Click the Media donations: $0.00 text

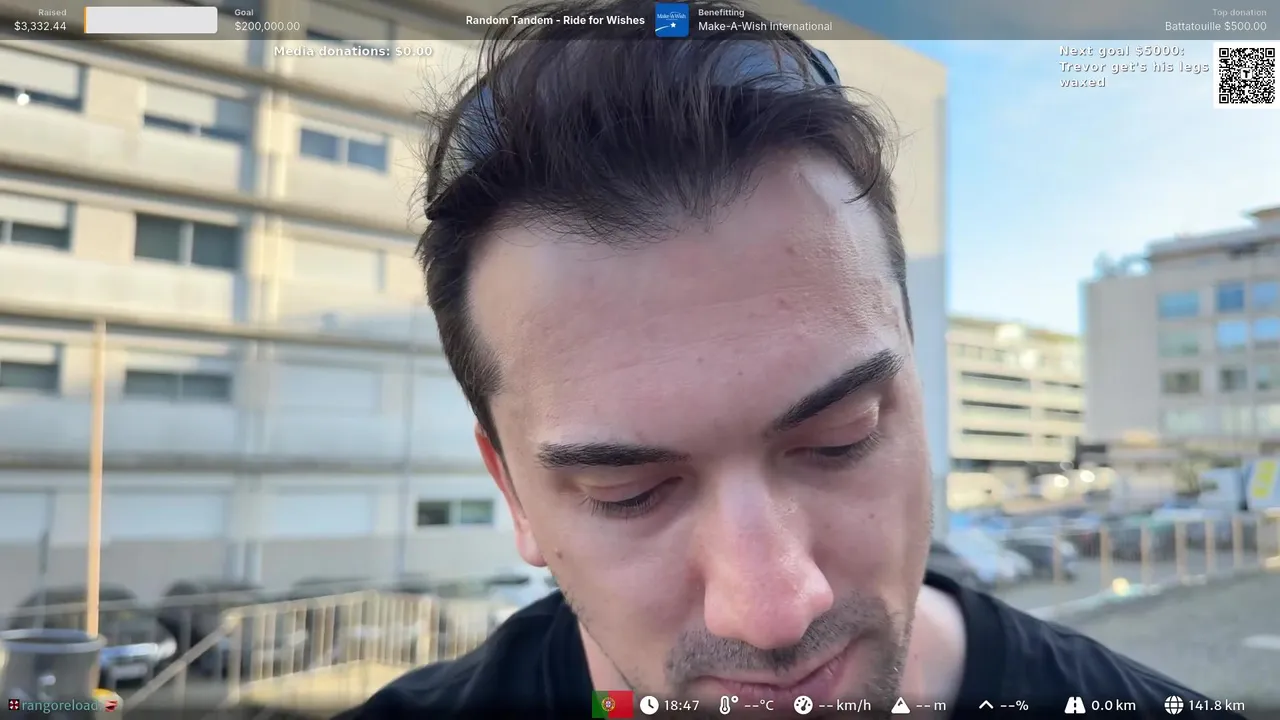(353, 51)
